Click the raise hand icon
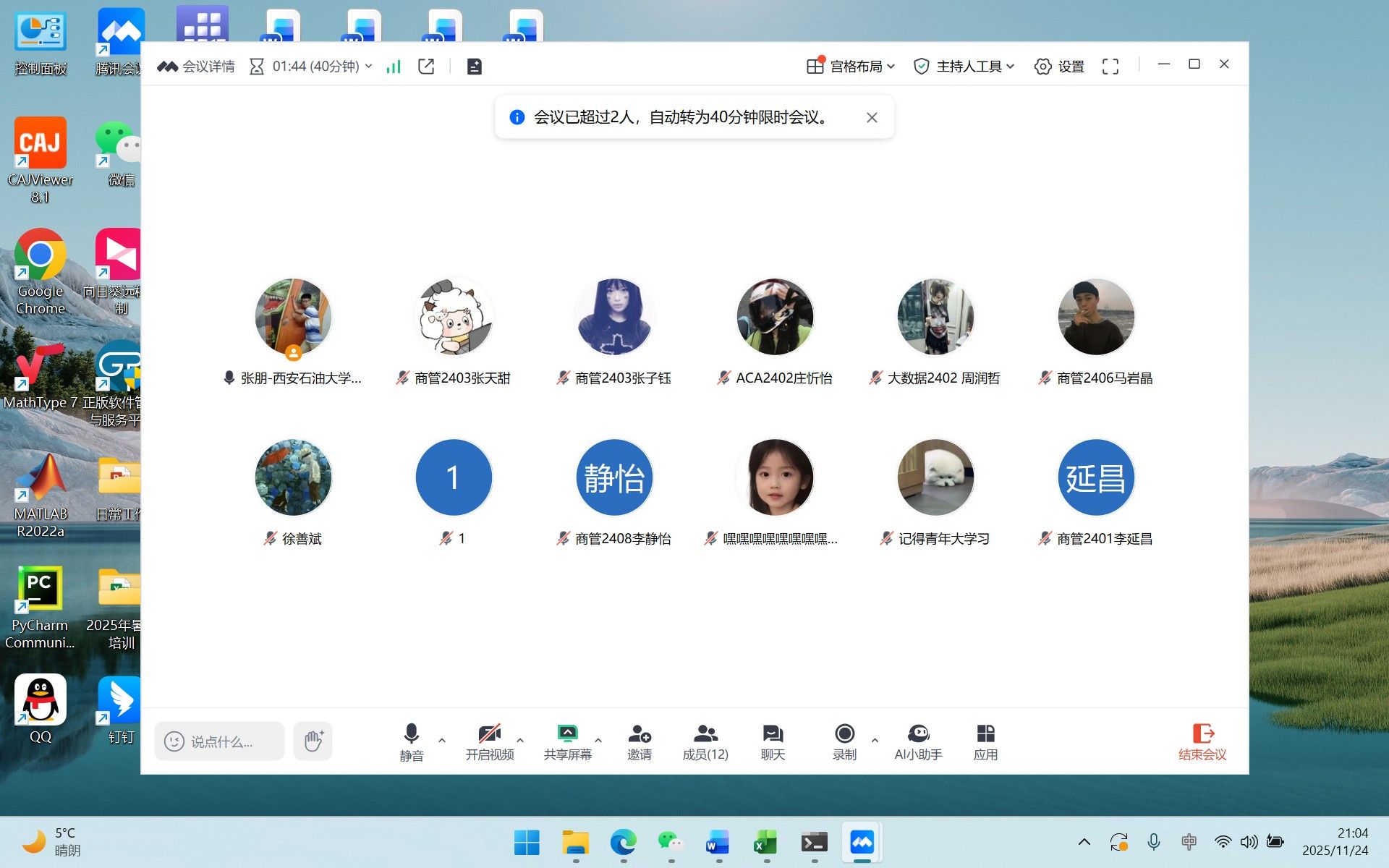The height and width of the screenshot is (868, 1389). click(x=313, y=741)
